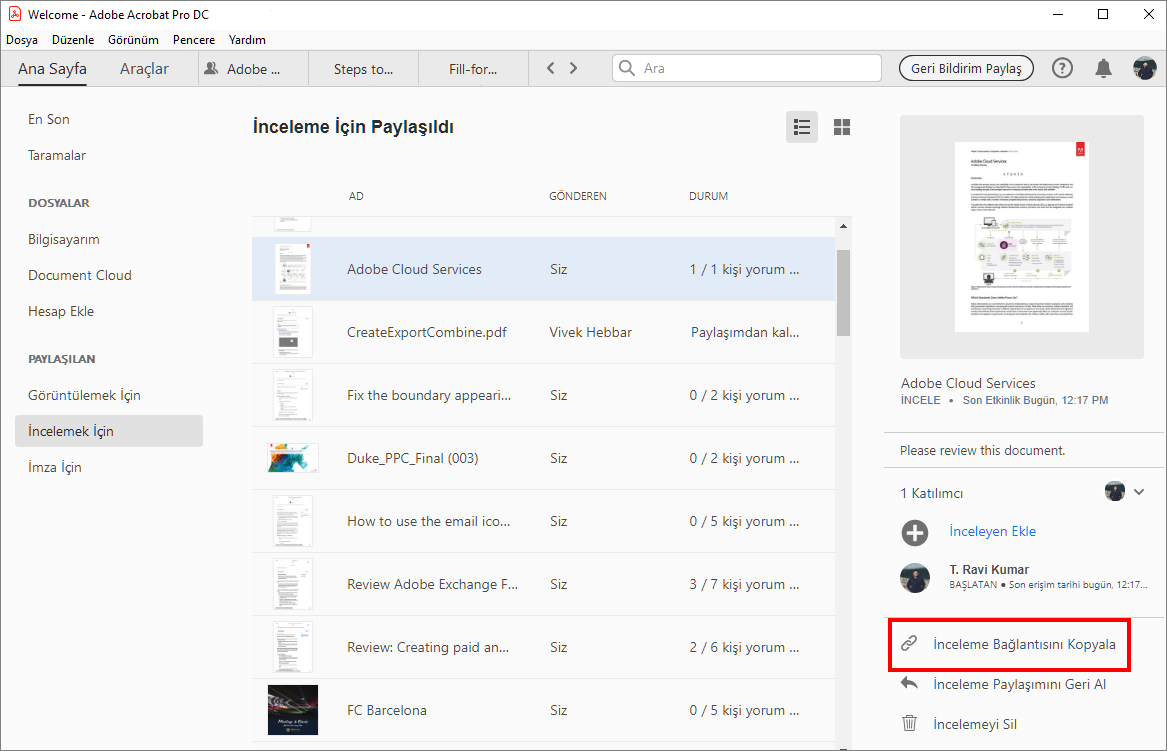This screenshot has height=751, width=1167.
Task: Switch to the Araçlar tab
Action: pos(144,69)
